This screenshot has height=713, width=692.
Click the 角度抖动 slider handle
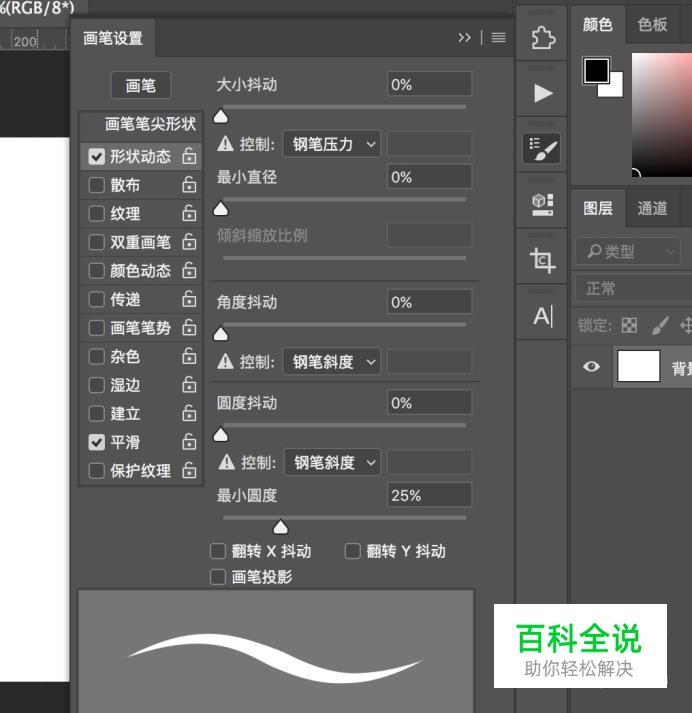tap(221, 334)
